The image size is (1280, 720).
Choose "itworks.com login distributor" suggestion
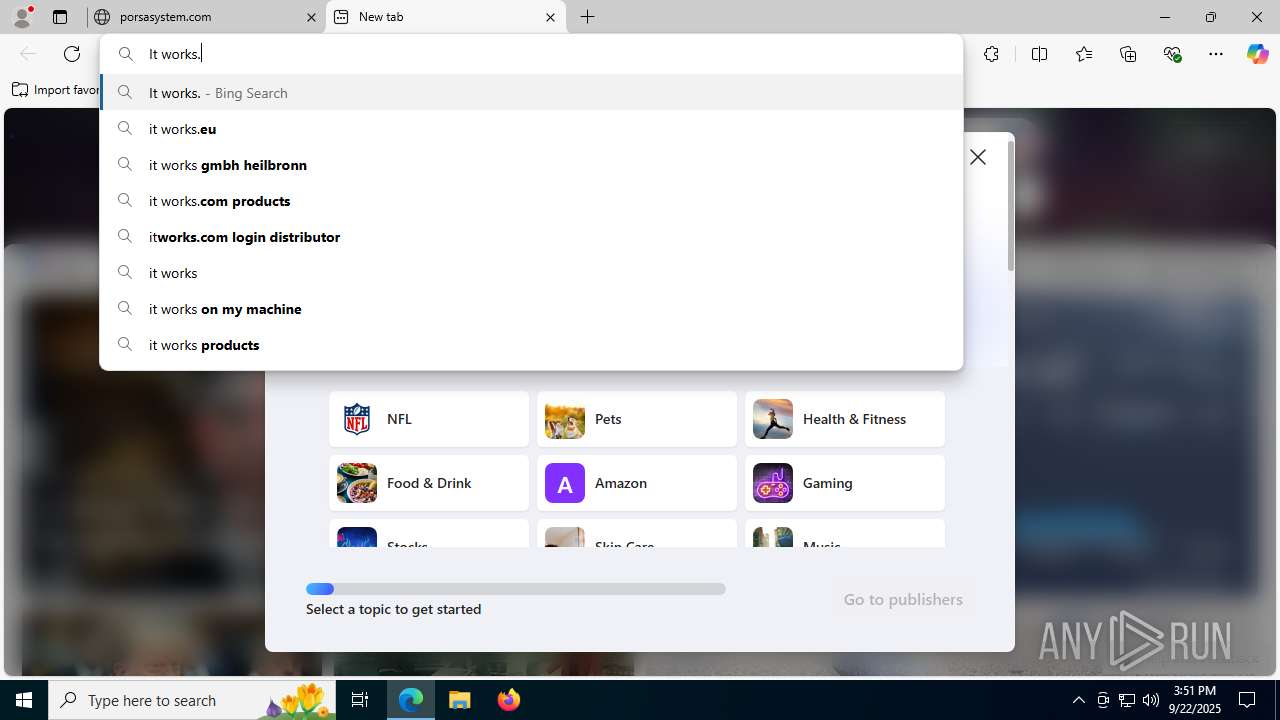click(x=531, y=237)
